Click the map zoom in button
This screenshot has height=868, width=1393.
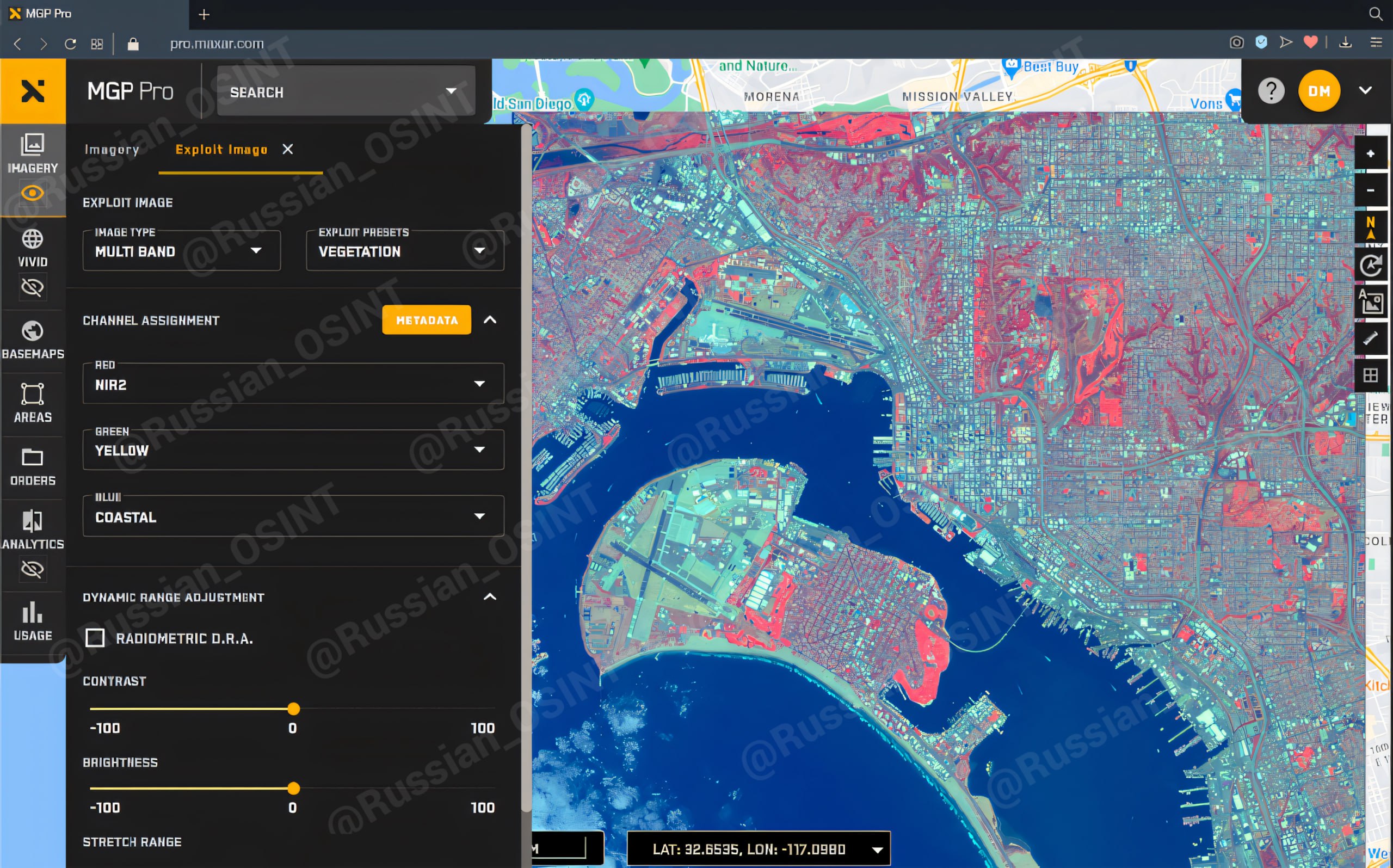[1370, 154]
